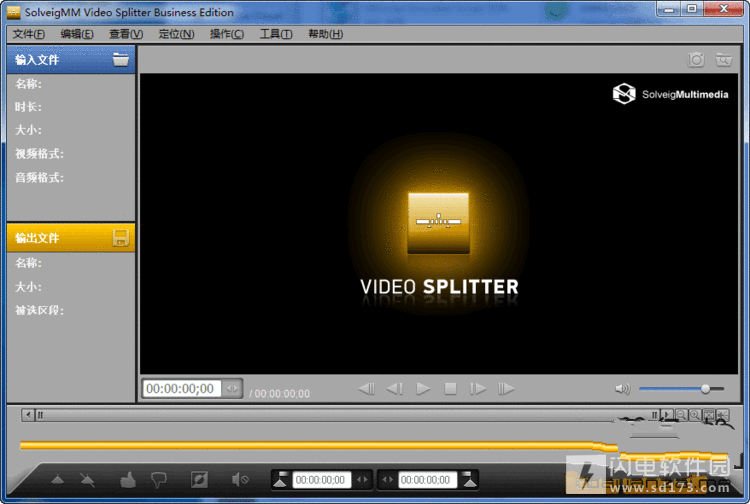Click the timeline scrollbar right arrow
The width and height of the screenshot is (750, 504).
click(667, 415)
